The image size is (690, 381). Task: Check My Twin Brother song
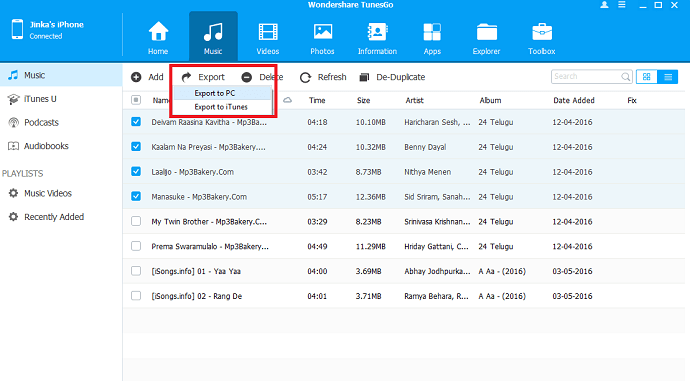click(136, 221)
